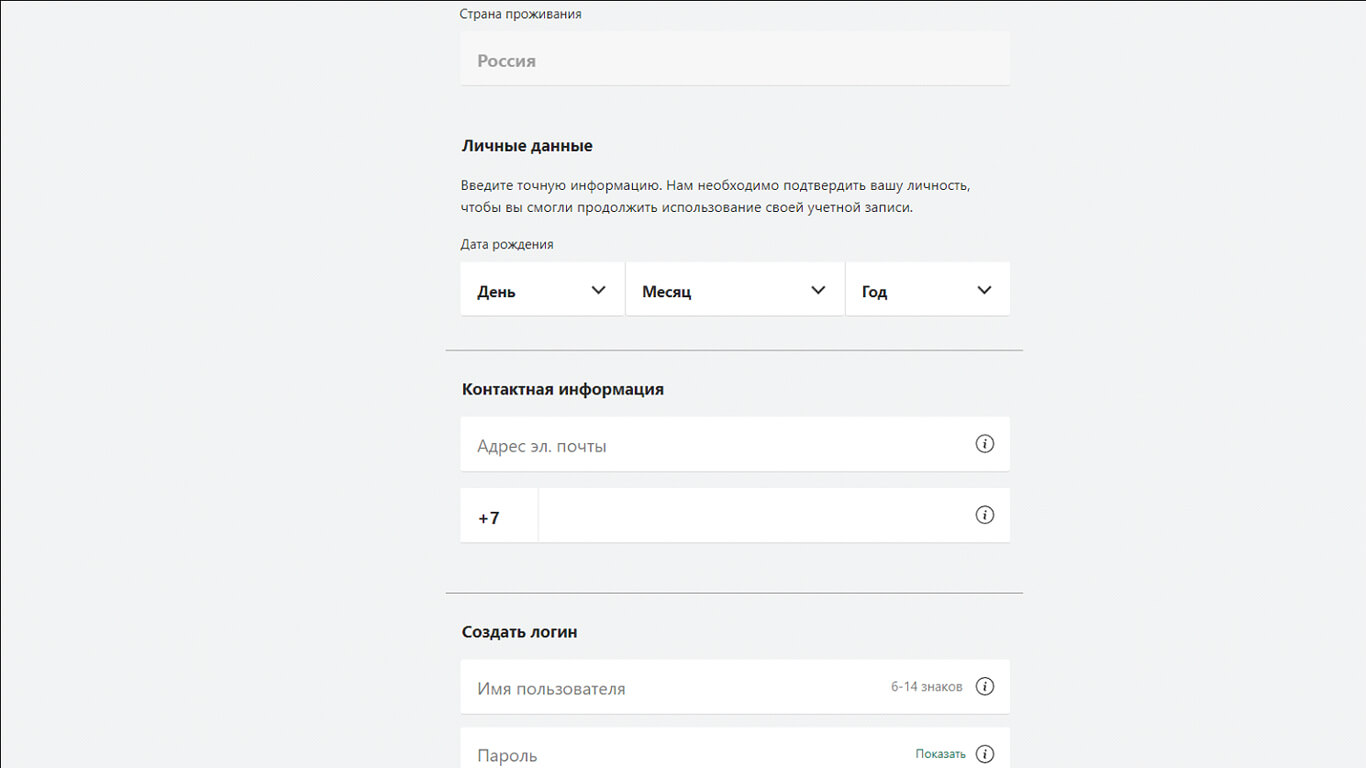
Task: Focus the Адрес эл. почты field
Action: click(x=735, y=444)
